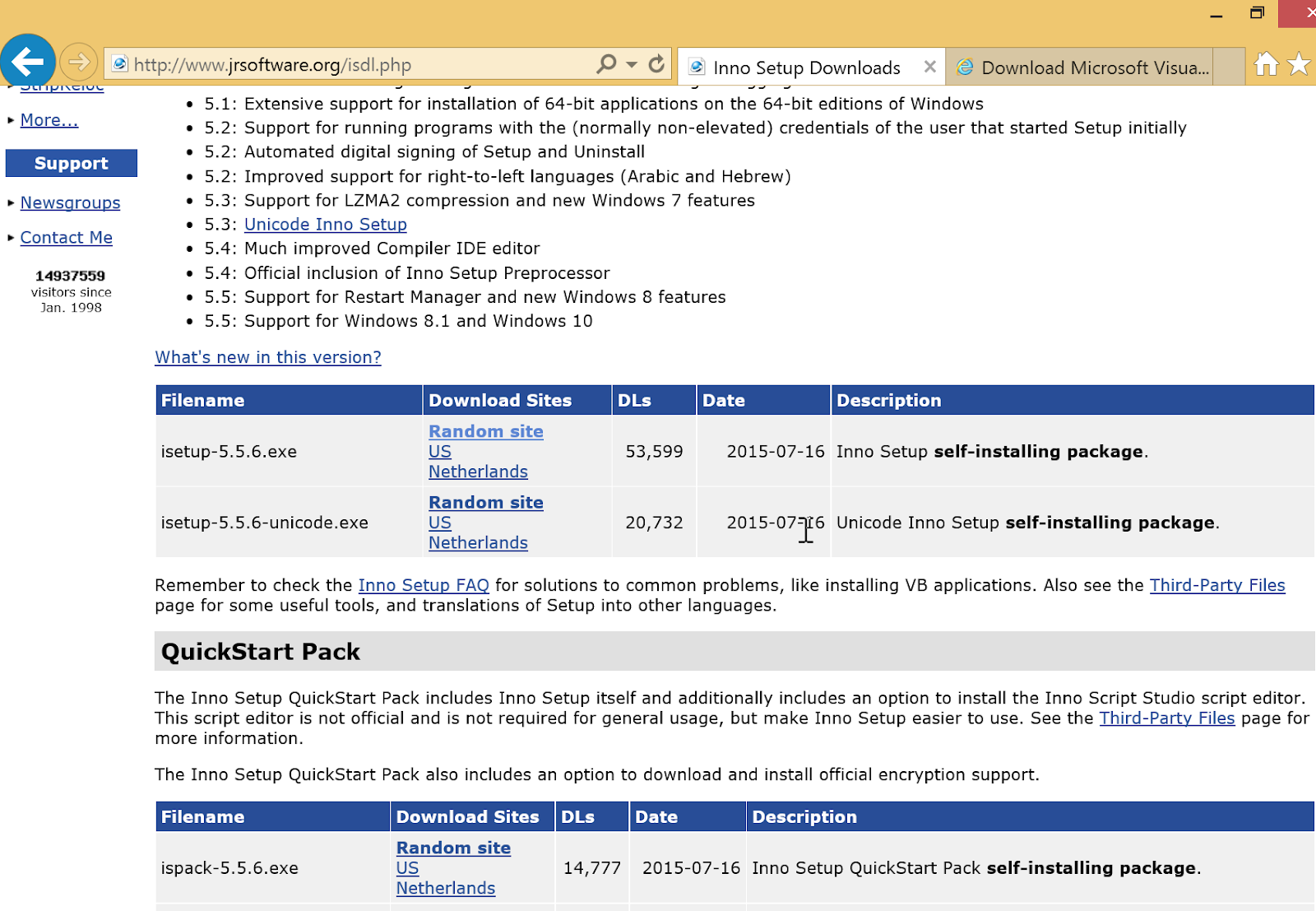Click the 14937559 visitor counter
This screenshot has width=1316, height=911.
[x=71, y=276]
